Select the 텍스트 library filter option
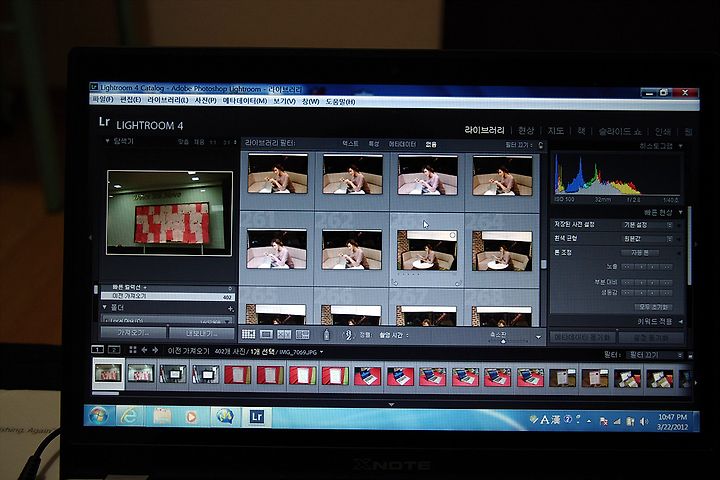The width and height of the screenshot is (720, 480). (350, 144)
